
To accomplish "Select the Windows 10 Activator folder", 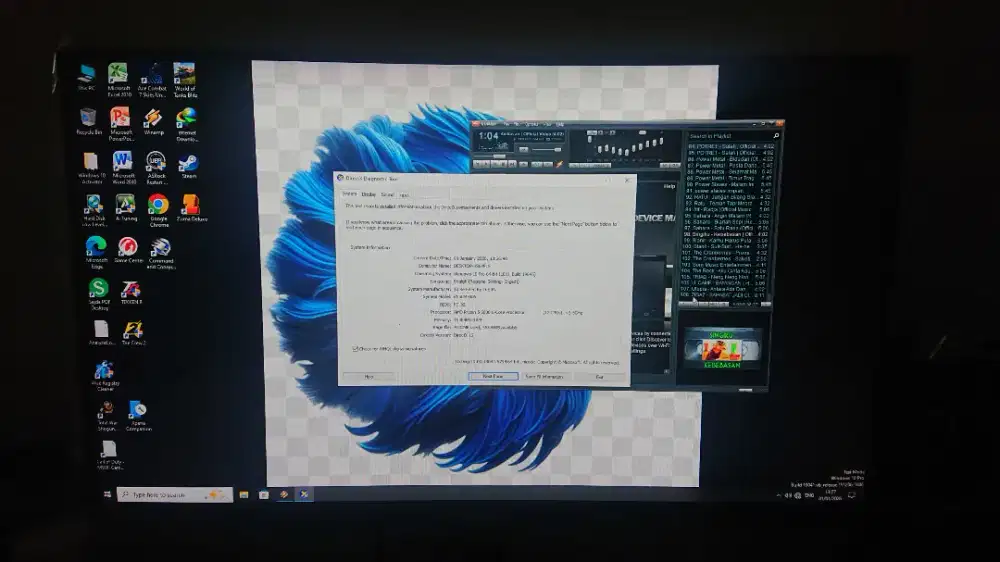I will coord(91,167).
